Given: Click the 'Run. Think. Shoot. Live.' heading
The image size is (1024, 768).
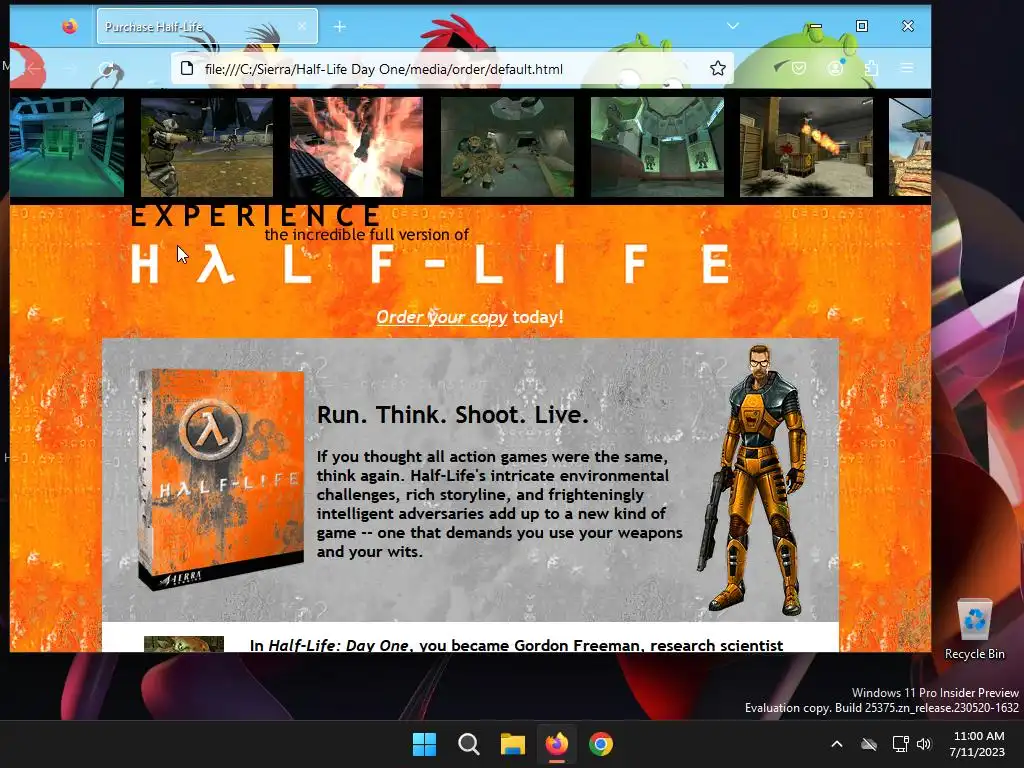Looking at the screenshot, I should [453, 415].
